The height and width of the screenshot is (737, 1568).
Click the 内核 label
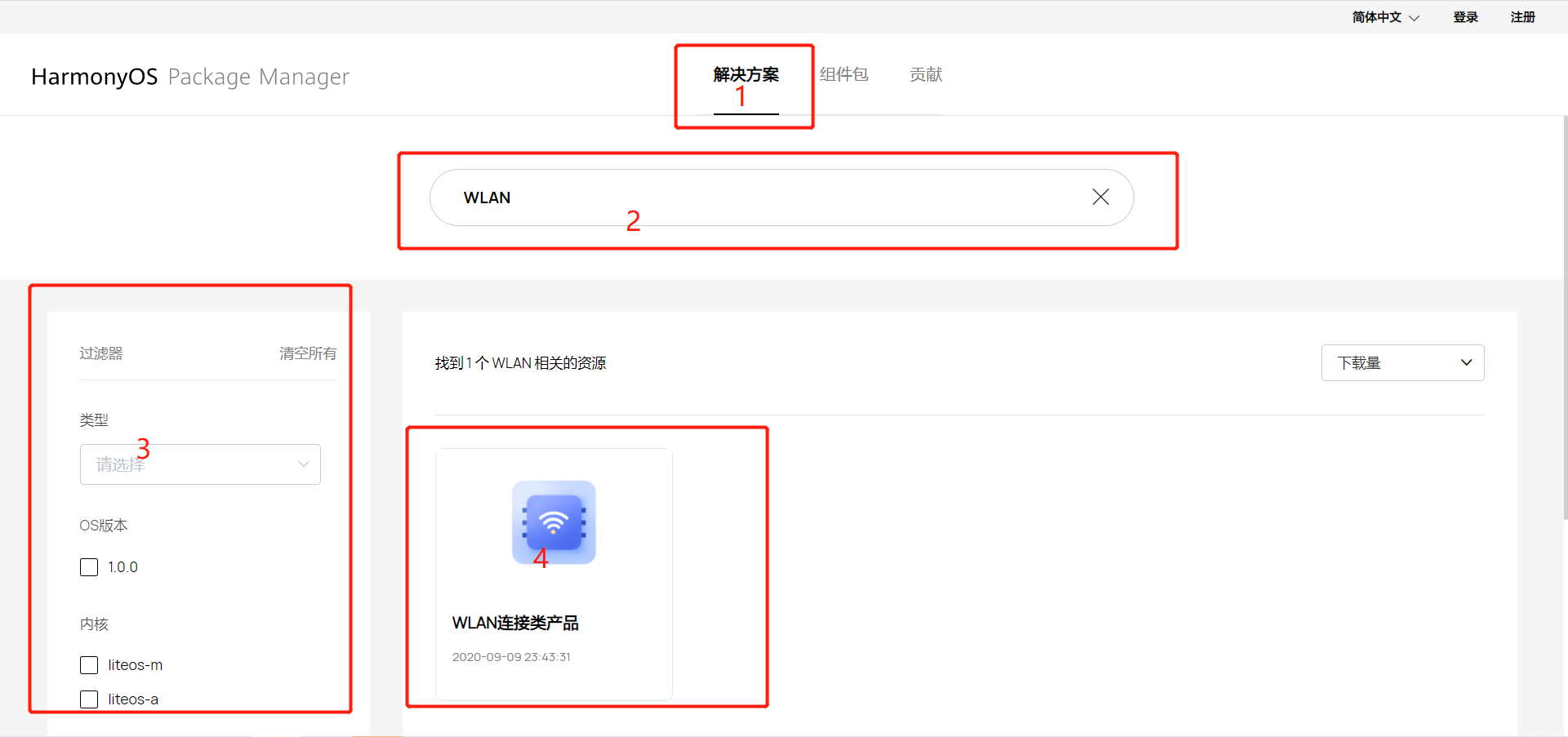(x=94, y=624)
